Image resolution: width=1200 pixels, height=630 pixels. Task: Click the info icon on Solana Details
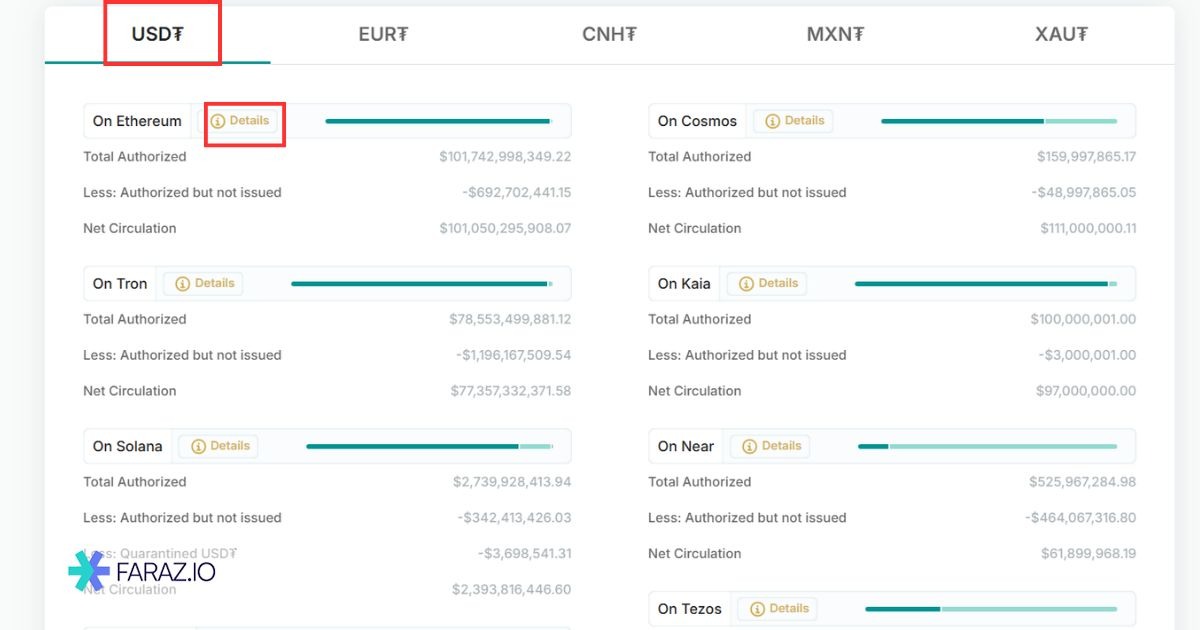tap(200, 446)
